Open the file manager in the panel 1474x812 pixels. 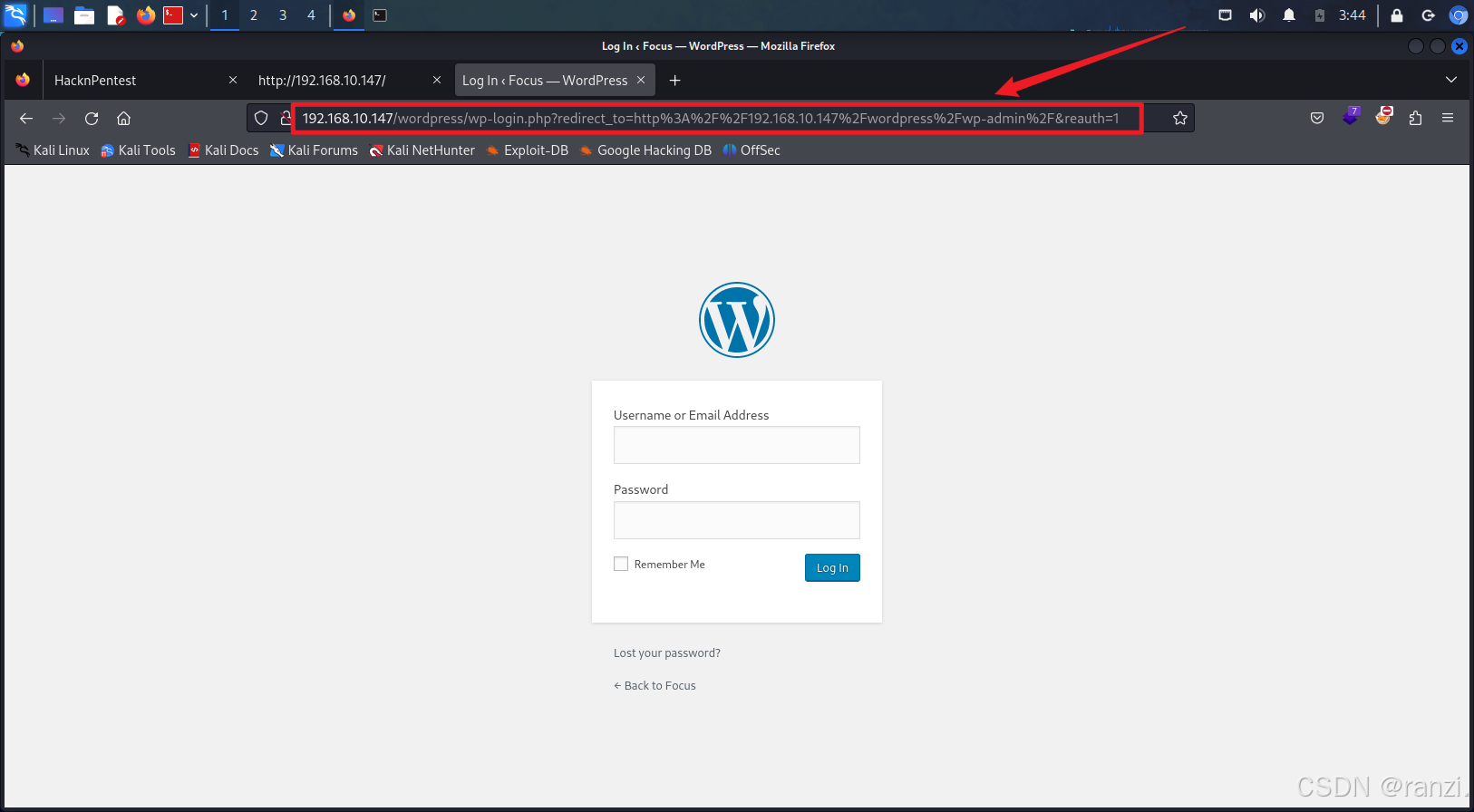(84, 15)
